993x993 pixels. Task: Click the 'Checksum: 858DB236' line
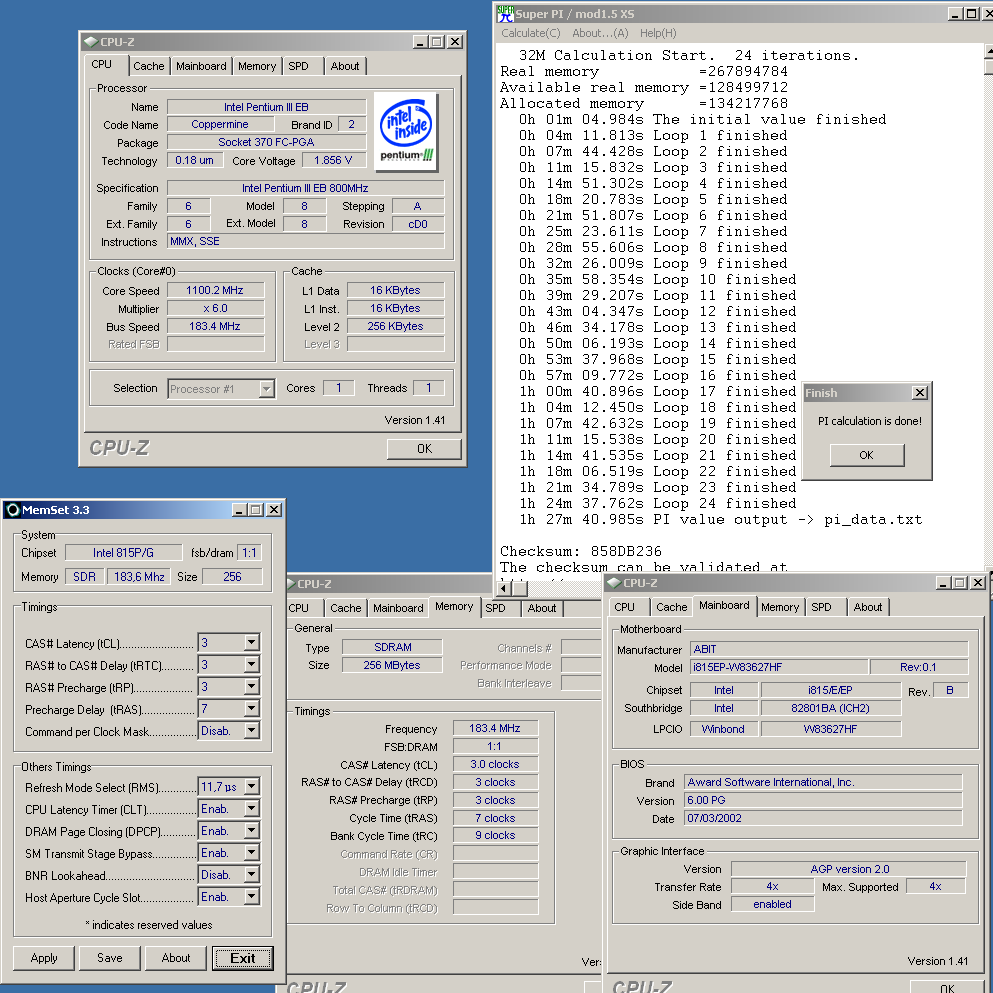click(x=580, y=551)
